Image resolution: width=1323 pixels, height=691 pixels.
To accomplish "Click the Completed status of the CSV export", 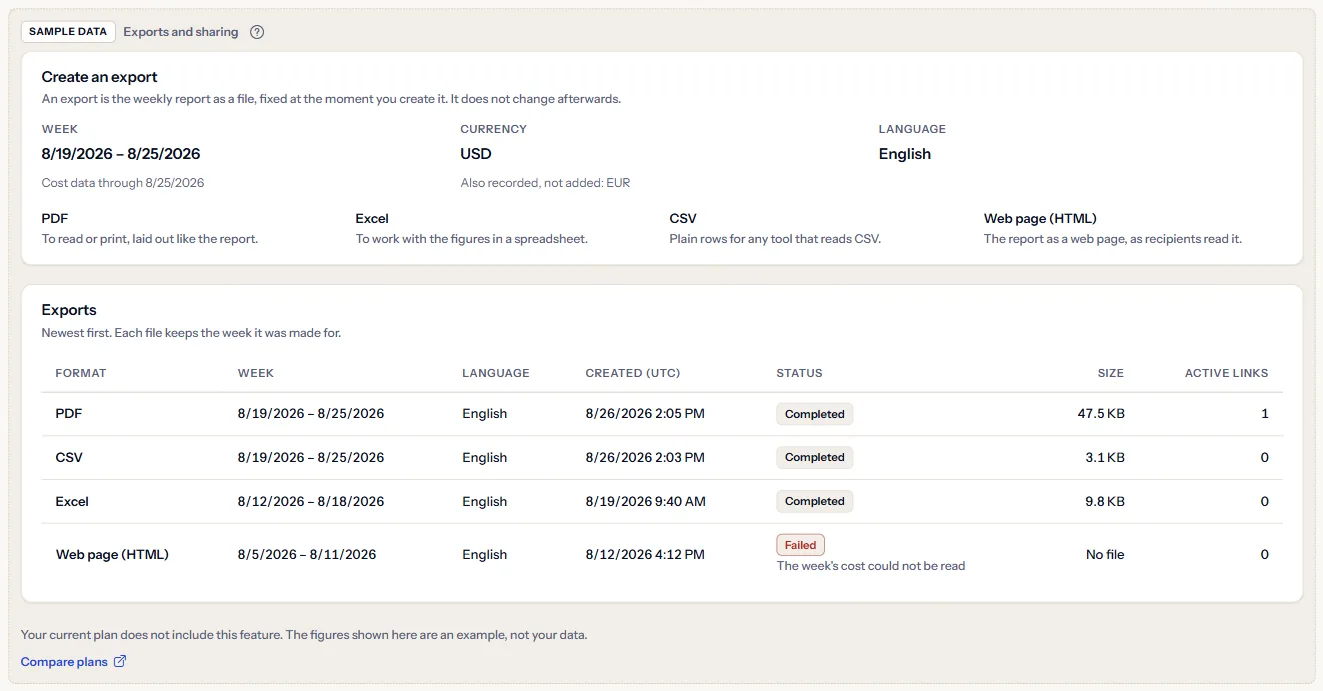I will (x=815, y=458).
